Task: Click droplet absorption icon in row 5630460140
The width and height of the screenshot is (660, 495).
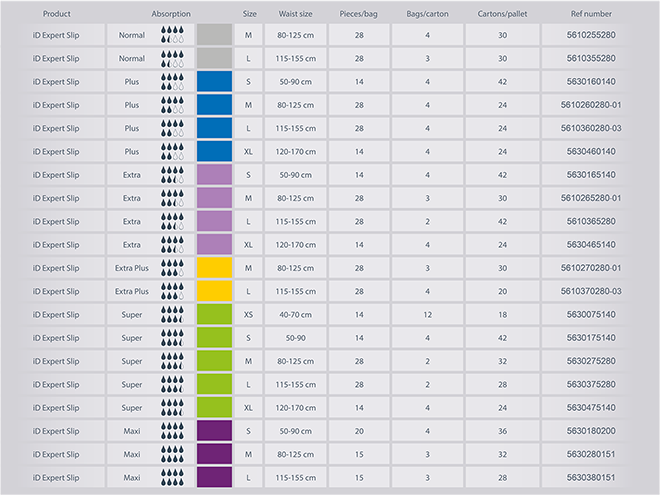Action: pos(172,152)
